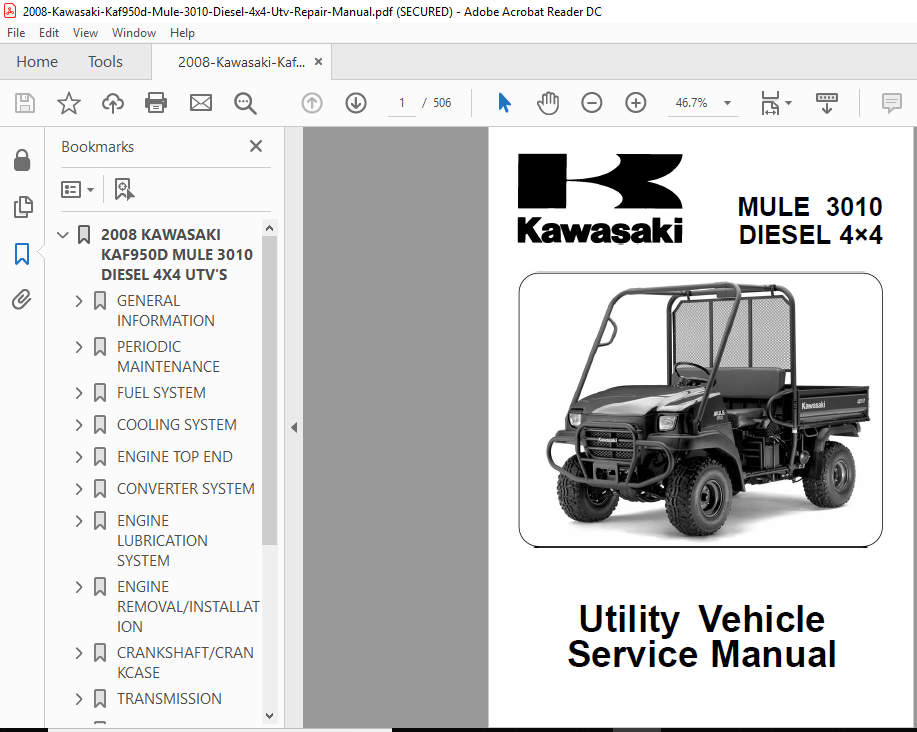Close the Bookmarks panel

(x=256, y=146)
